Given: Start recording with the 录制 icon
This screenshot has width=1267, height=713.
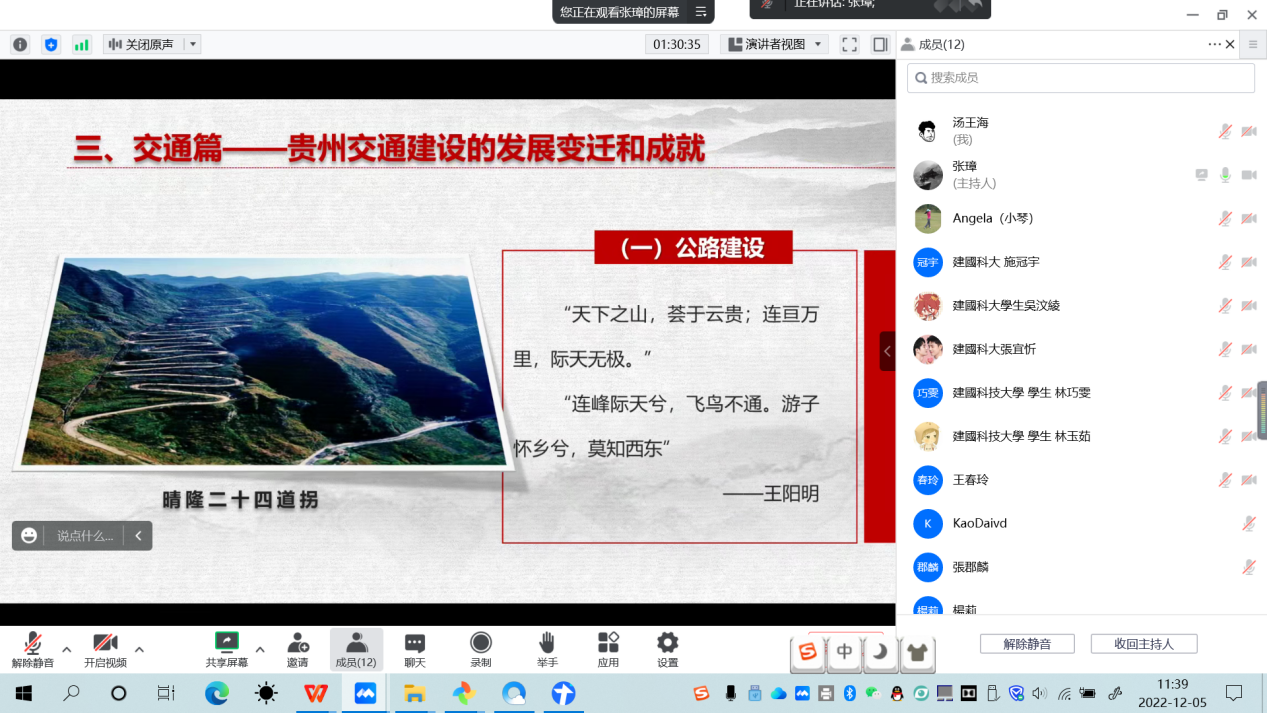Looking at the screenshot, I should pos(481,648).
